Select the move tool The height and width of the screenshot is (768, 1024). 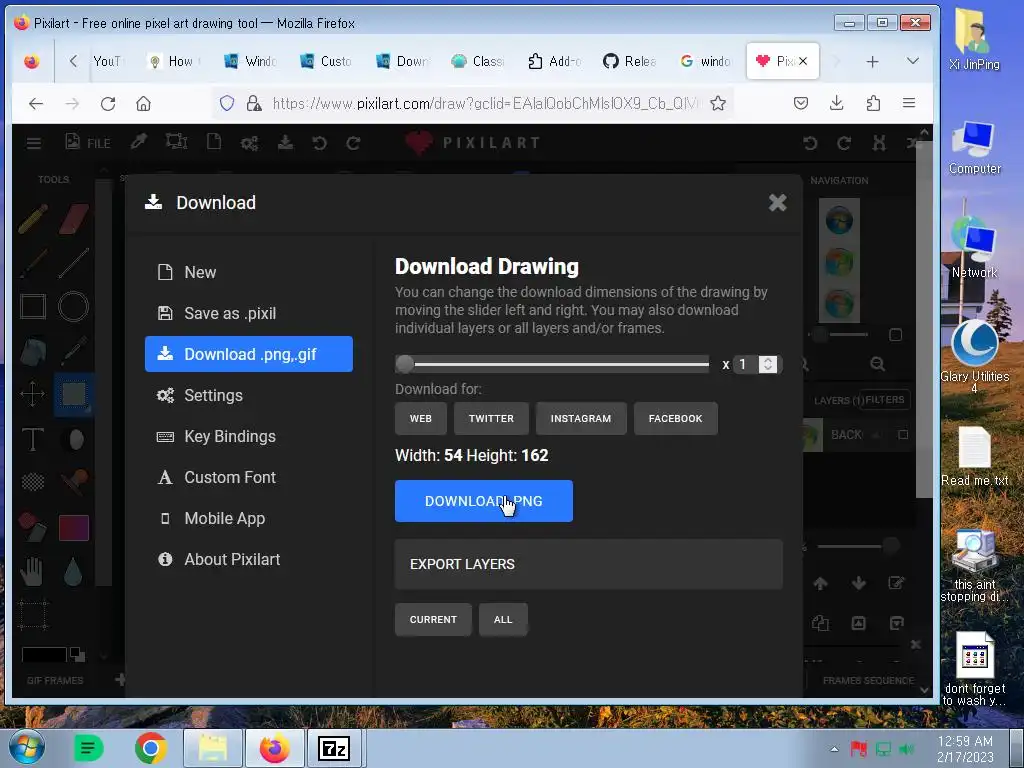33,394
